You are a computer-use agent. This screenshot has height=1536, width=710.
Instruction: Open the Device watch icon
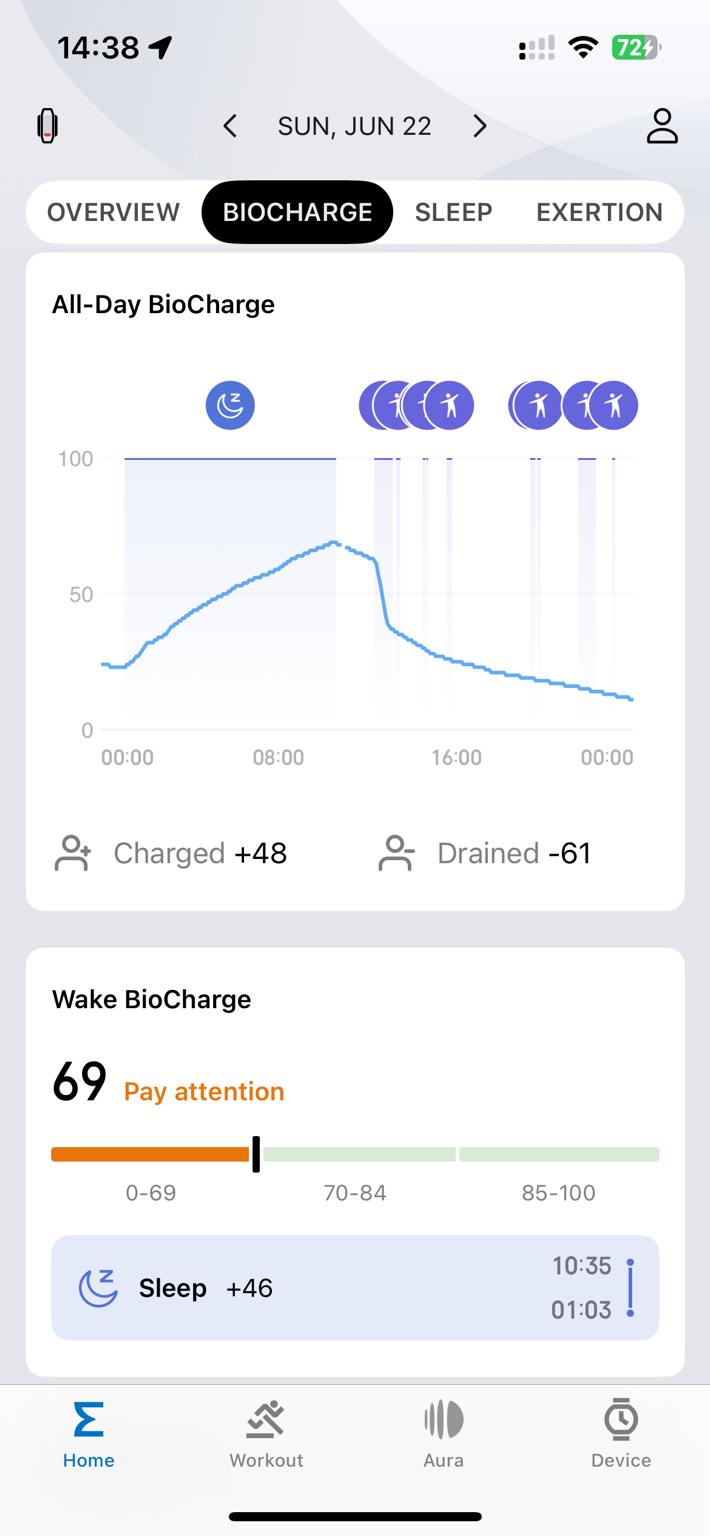(621, 1419)
